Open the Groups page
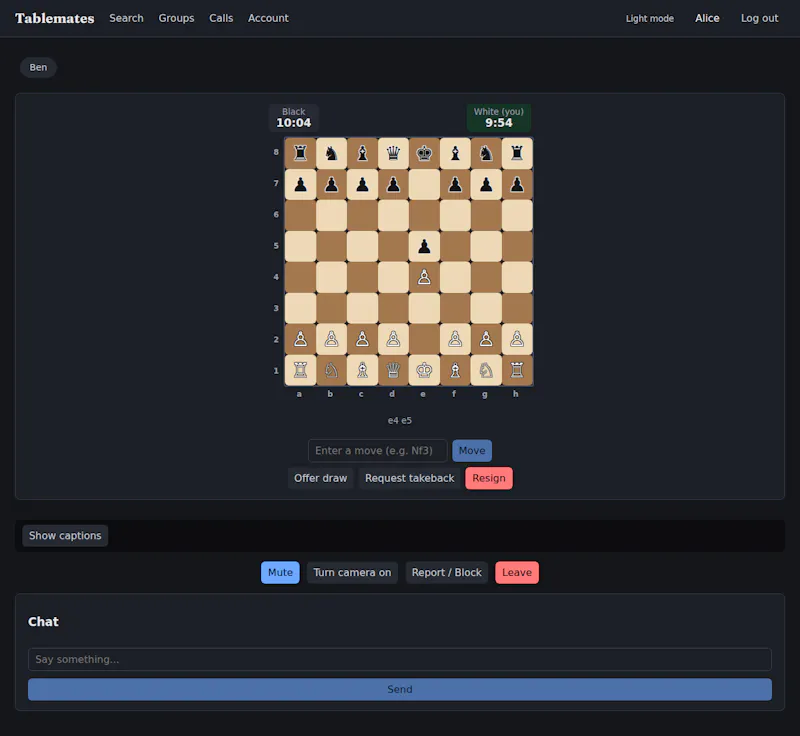 (176, 18)
